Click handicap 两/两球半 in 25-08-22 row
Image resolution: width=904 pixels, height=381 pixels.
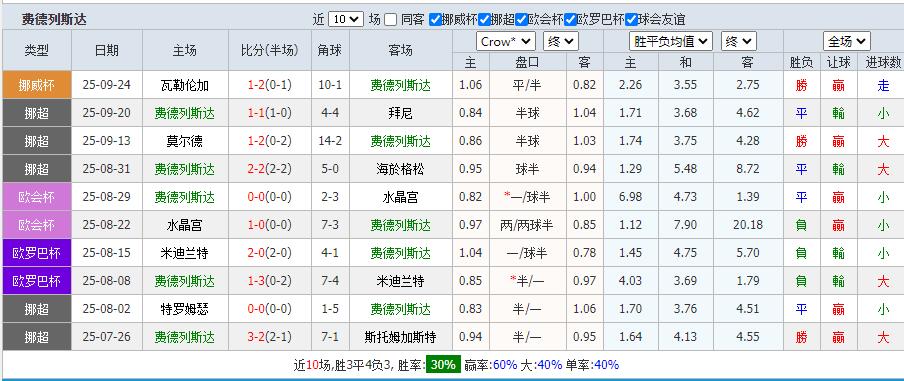pos(527,225)
